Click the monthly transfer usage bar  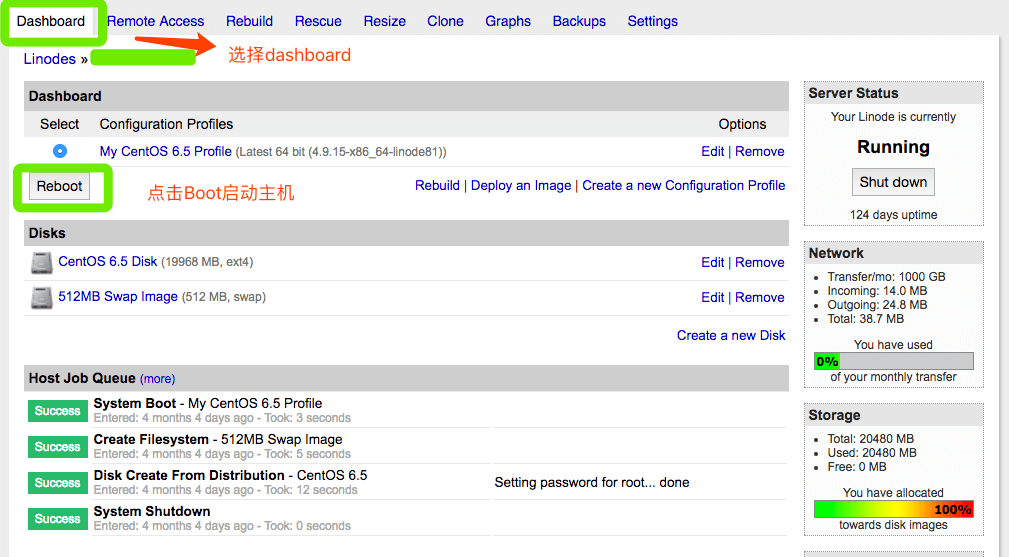point(893,361)
